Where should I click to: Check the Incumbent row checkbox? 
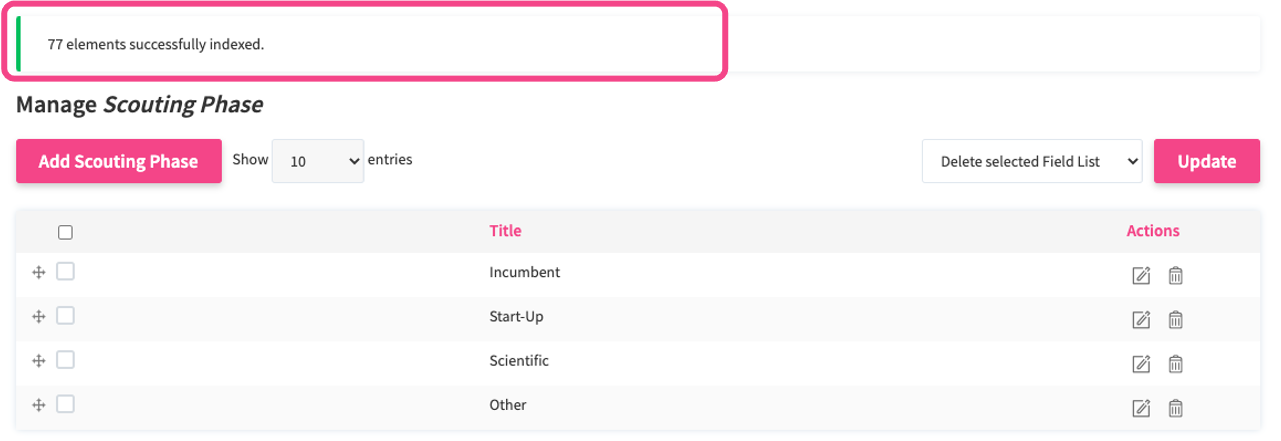tap(65, 271)
